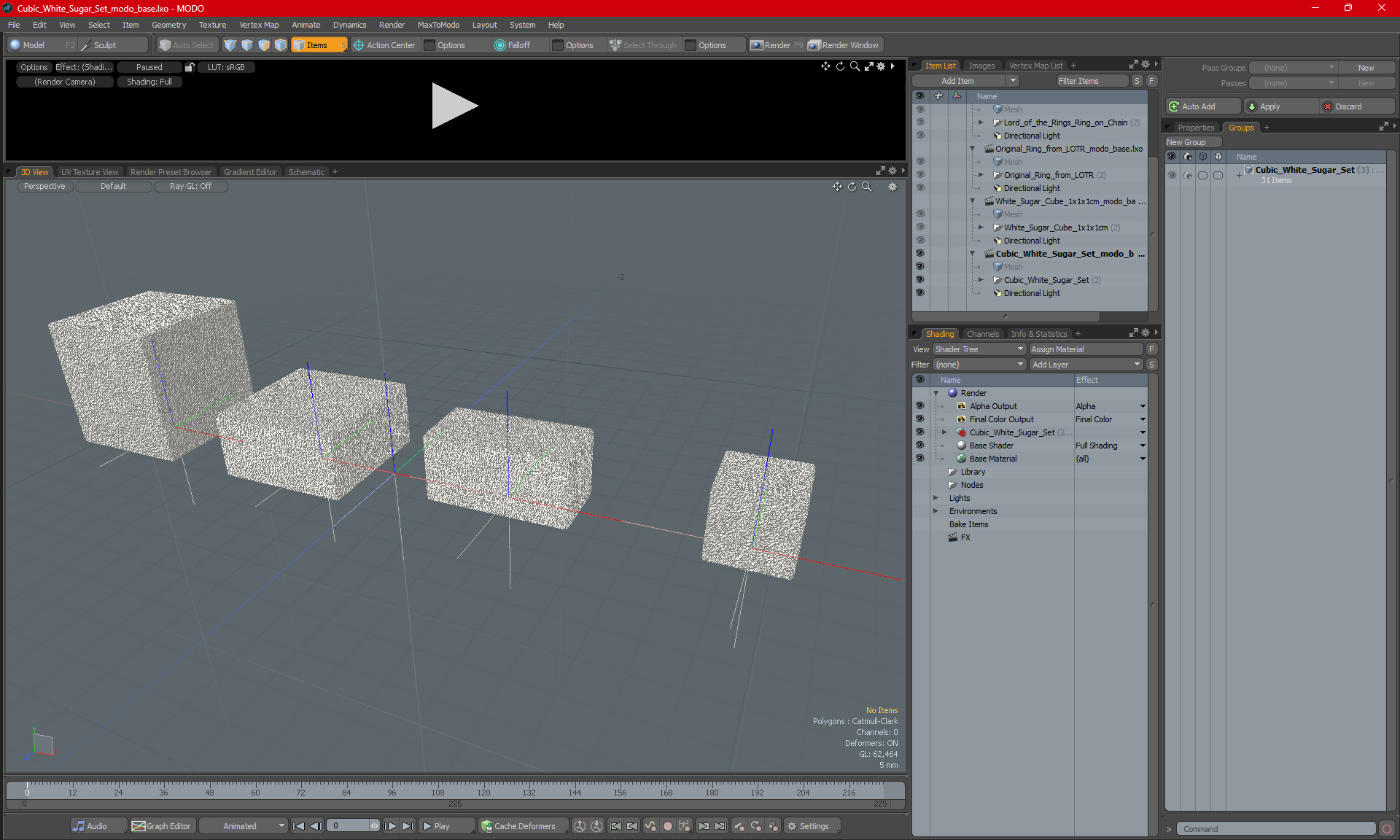1400x840 pixels.
Task: Click the Play animation button
Action: click(446, 826)
